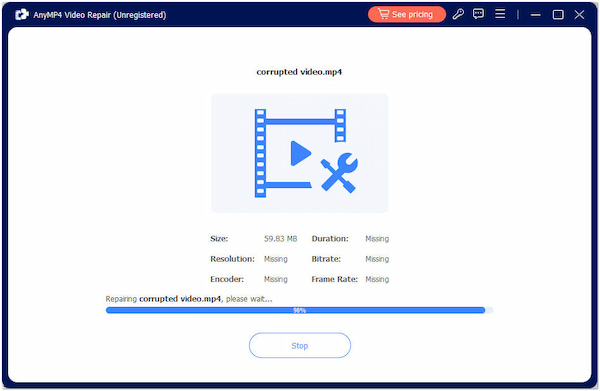Open the hamburger menu in title bar
Image resolution: width=600 pixels, height=391 pixels.
500,14
